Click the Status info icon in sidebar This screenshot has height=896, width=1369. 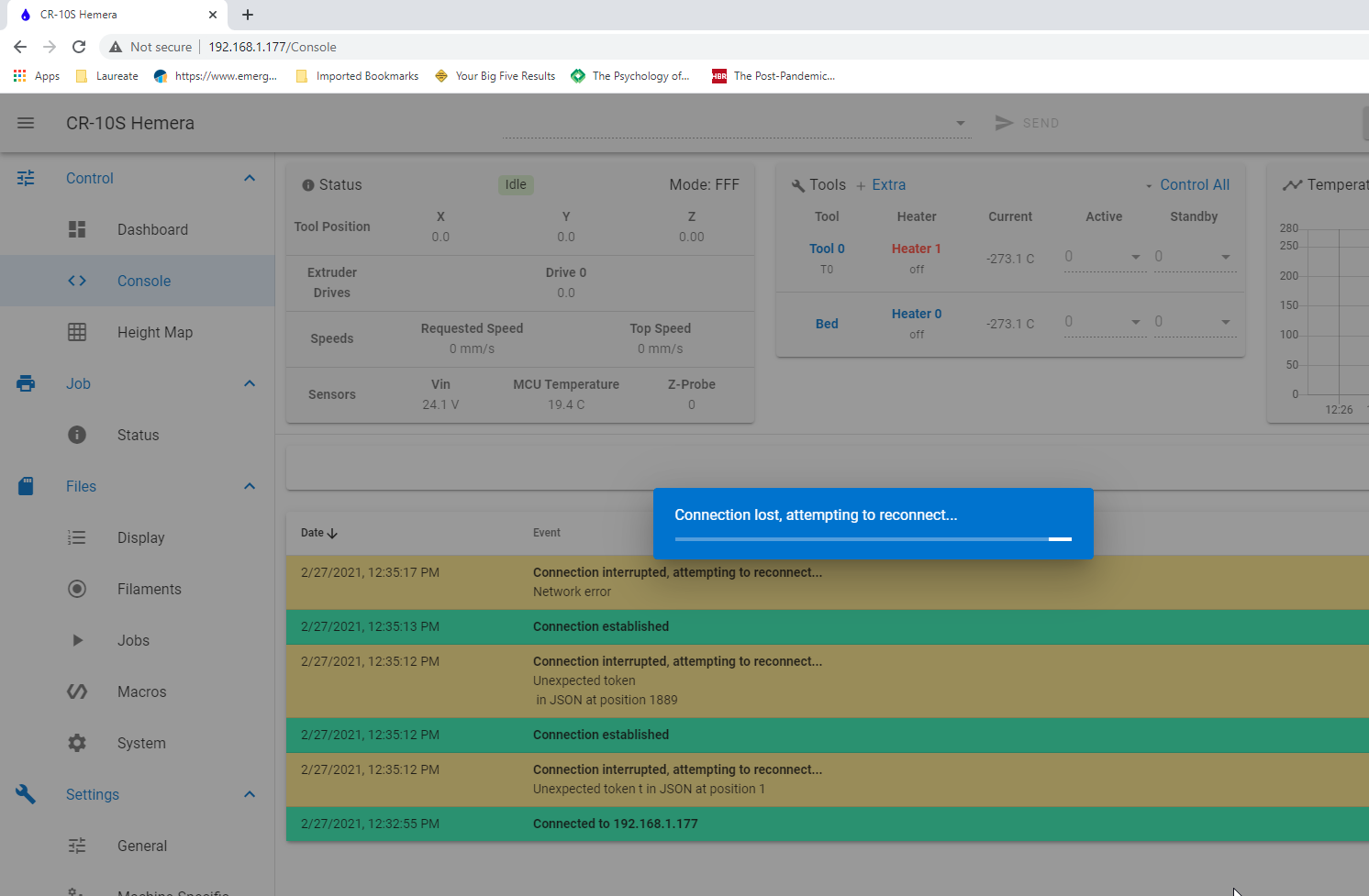pos(77,435)
